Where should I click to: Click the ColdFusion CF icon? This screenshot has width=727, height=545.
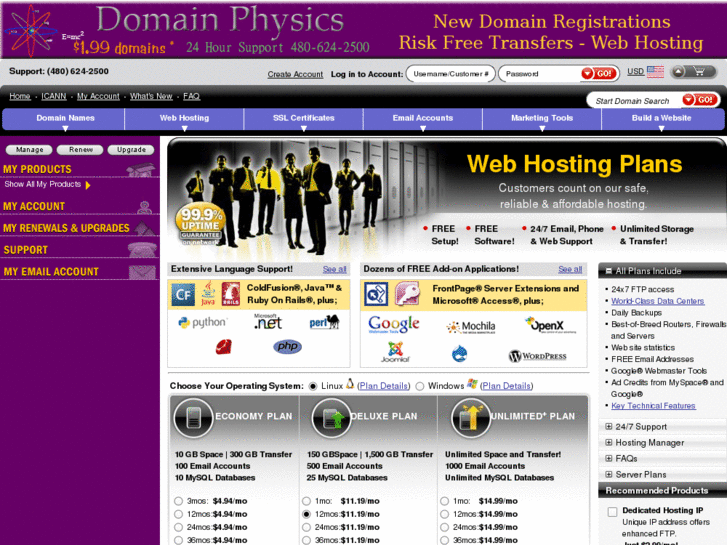[x=183, y=295]
